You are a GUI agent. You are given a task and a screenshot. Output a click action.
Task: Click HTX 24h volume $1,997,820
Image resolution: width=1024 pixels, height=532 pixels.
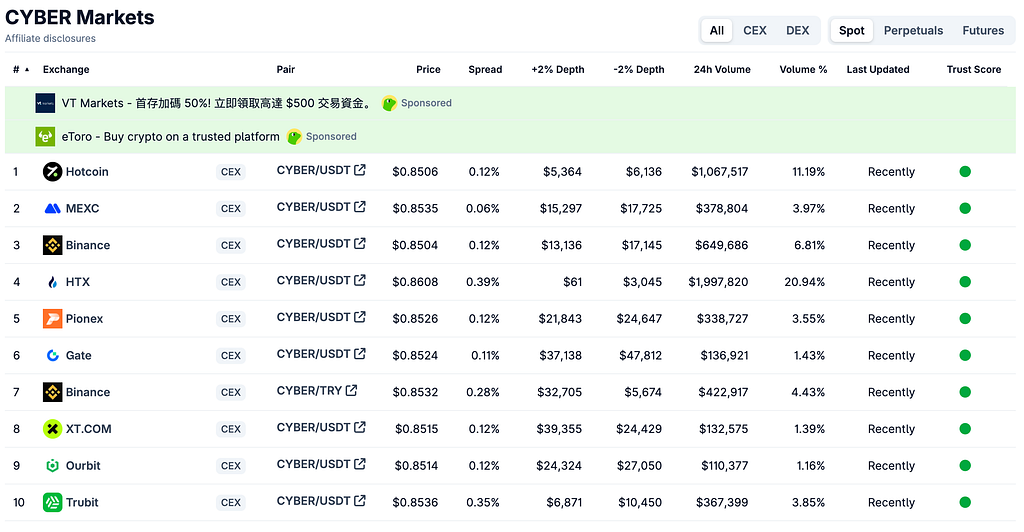click(x=718, y=282)
